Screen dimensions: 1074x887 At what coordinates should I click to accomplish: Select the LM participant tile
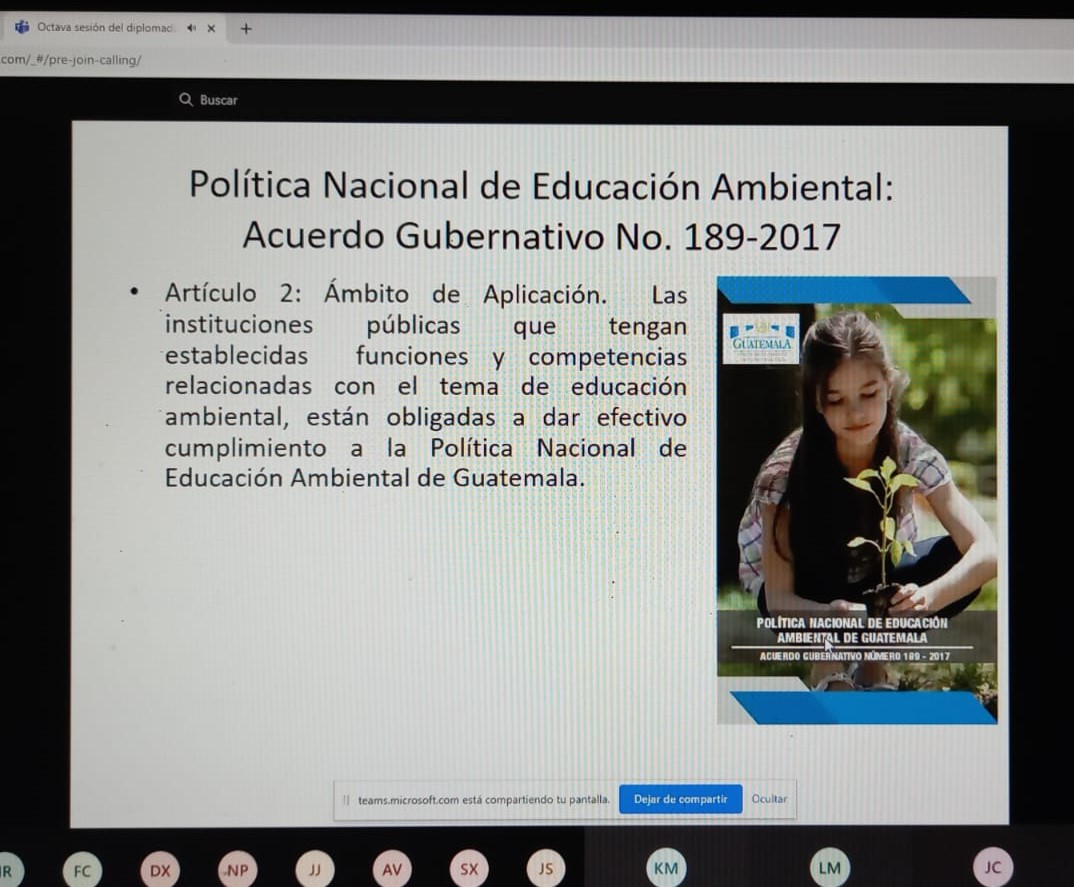pyautogui.click(x=829, y=867)
